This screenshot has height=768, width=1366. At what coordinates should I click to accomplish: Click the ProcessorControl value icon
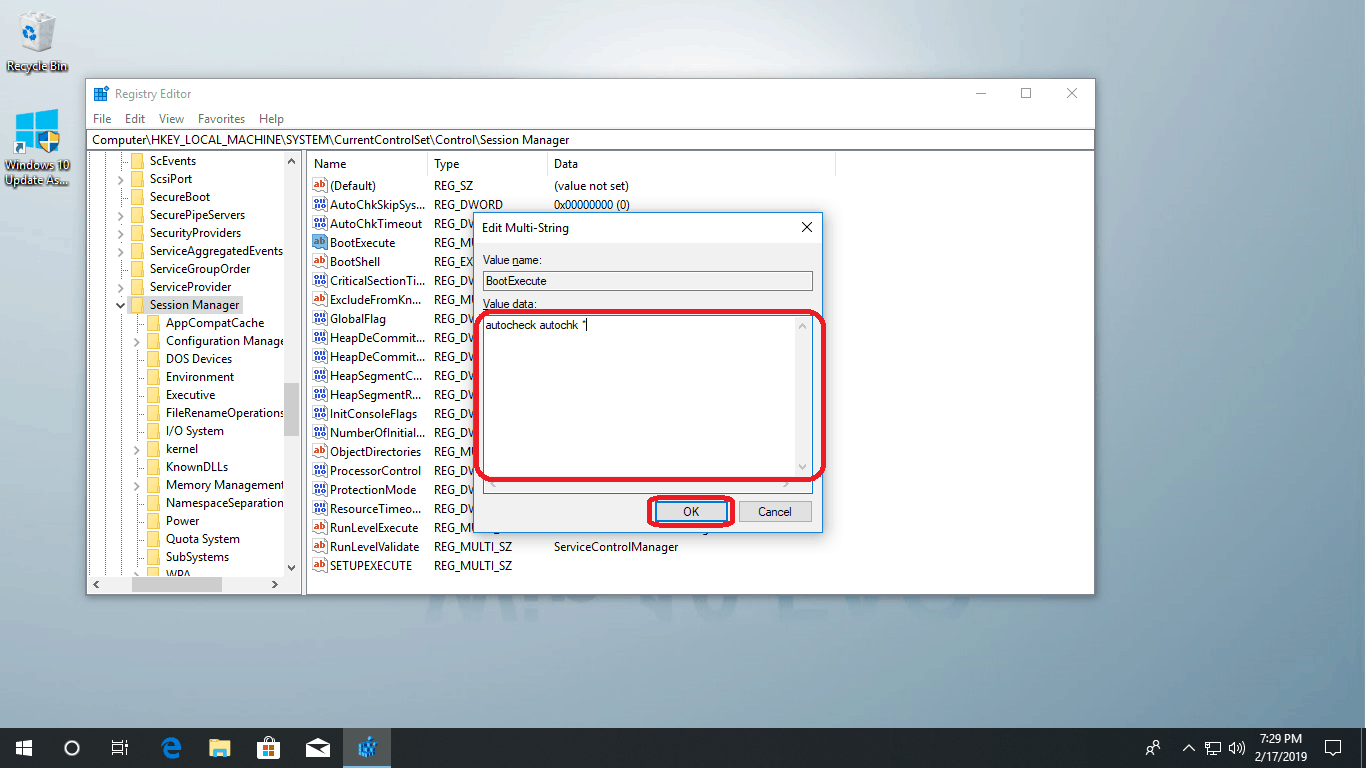click(x=320, y=470)
